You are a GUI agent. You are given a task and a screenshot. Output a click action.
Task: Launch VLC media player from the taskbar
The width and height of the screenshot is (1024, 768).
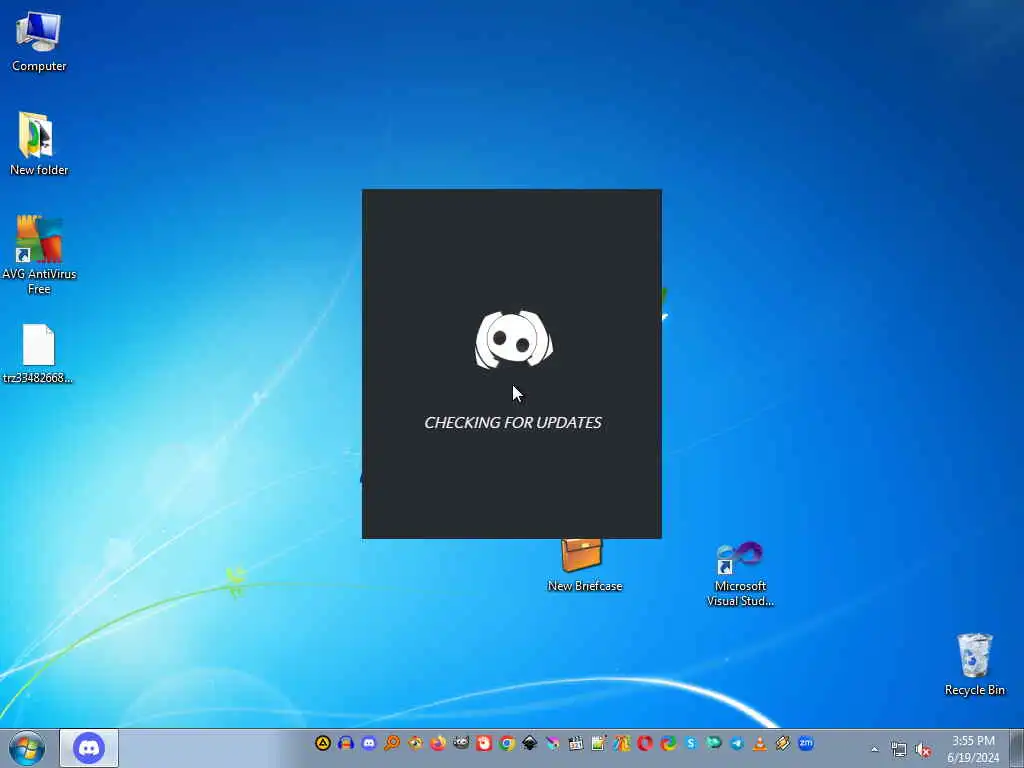(760, 743)
